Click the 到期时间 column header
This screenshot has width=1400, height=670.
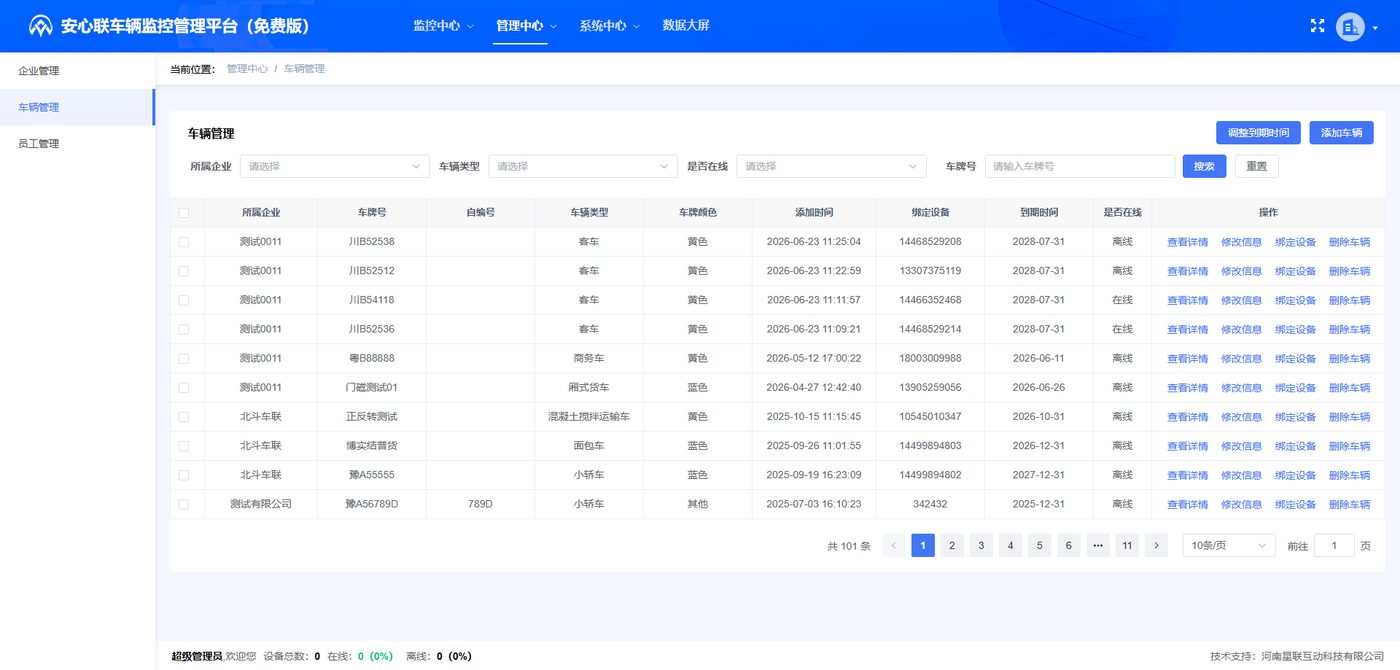coord(1039,212)
